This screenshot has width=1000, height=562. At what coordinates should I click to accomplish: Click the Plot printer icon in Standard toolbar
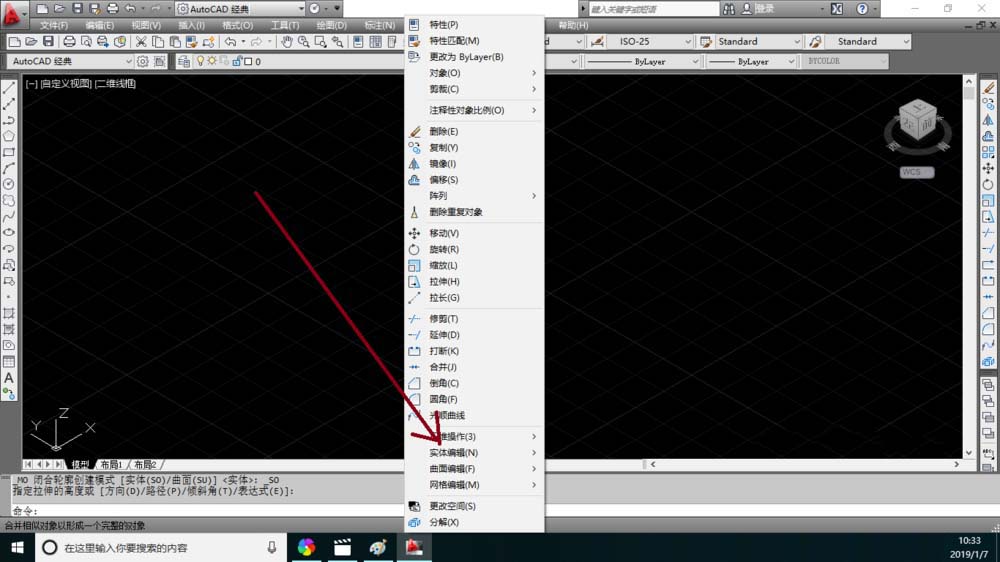click(x=69, y=41)
